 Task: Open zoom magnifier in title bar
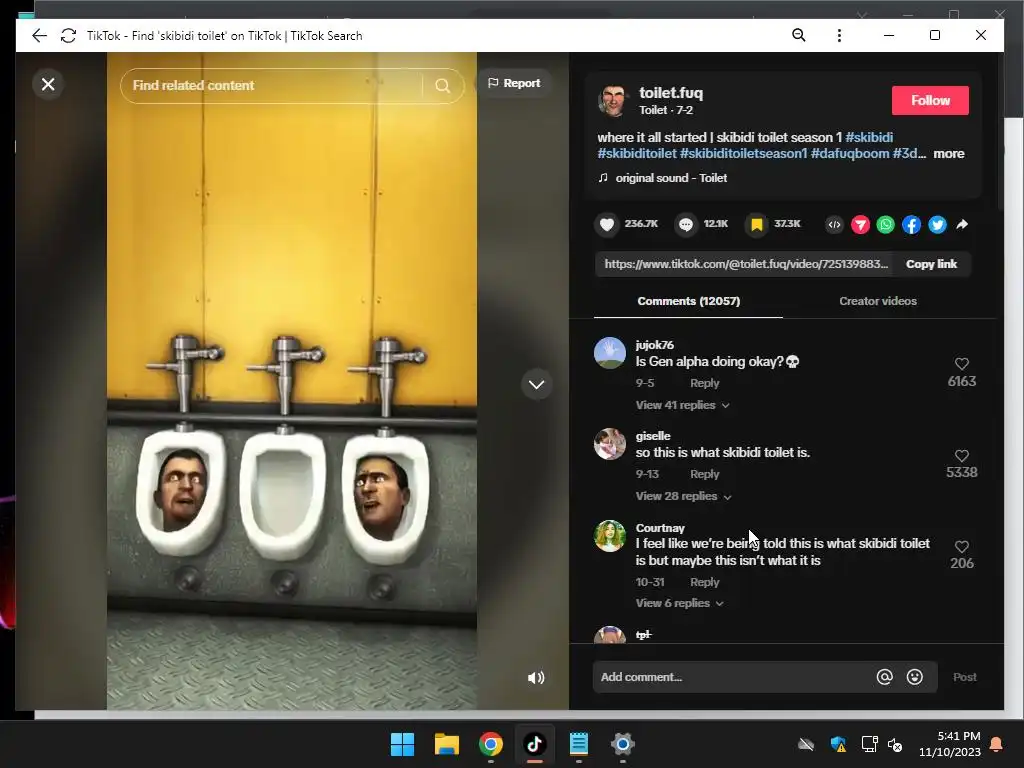pyautogui.click(x=798, y=35)
